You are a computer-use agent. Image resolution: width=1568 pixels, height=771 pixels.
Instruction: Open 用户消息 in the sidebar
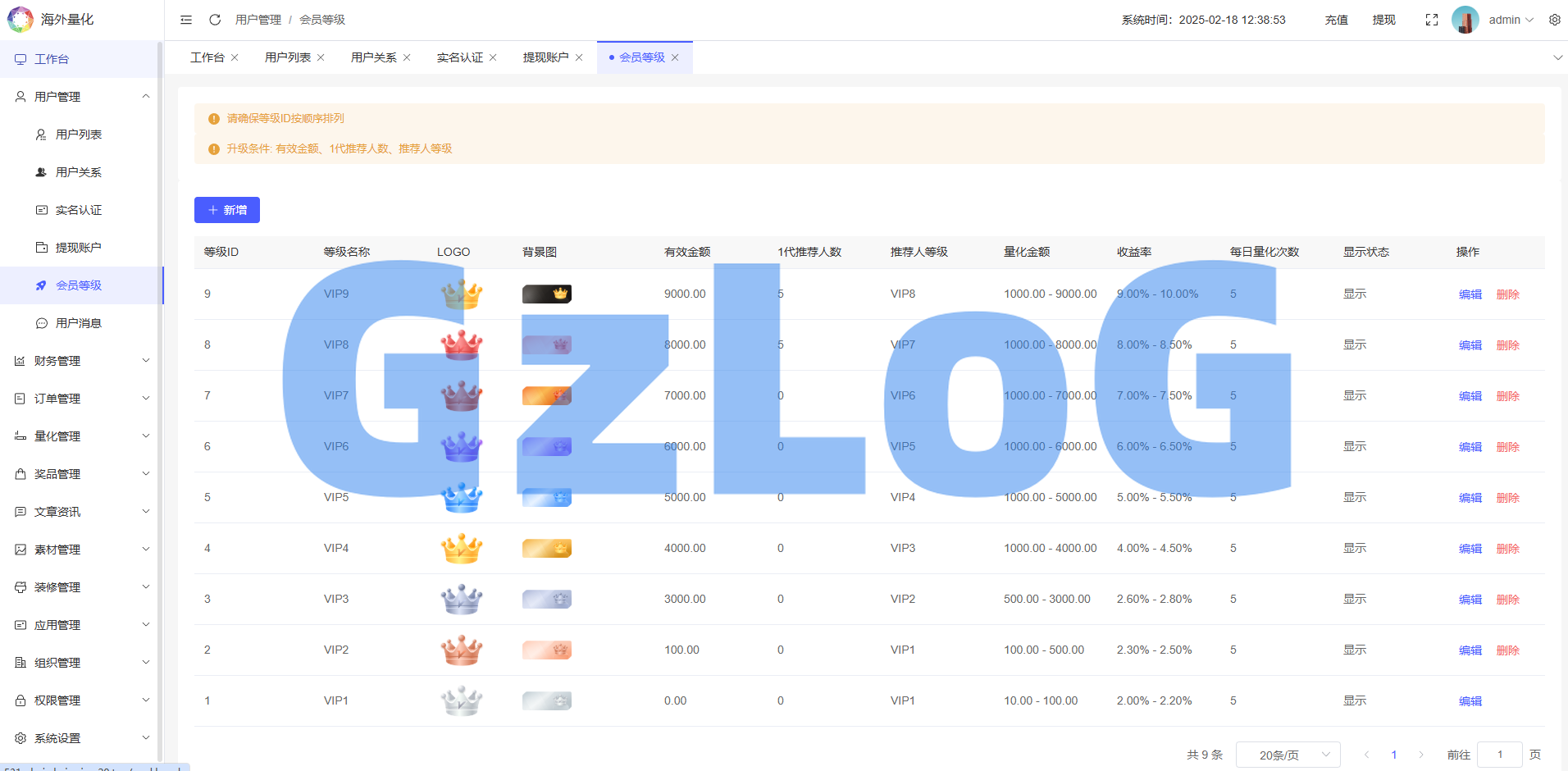pyautogui.click(x=79, y=323)
